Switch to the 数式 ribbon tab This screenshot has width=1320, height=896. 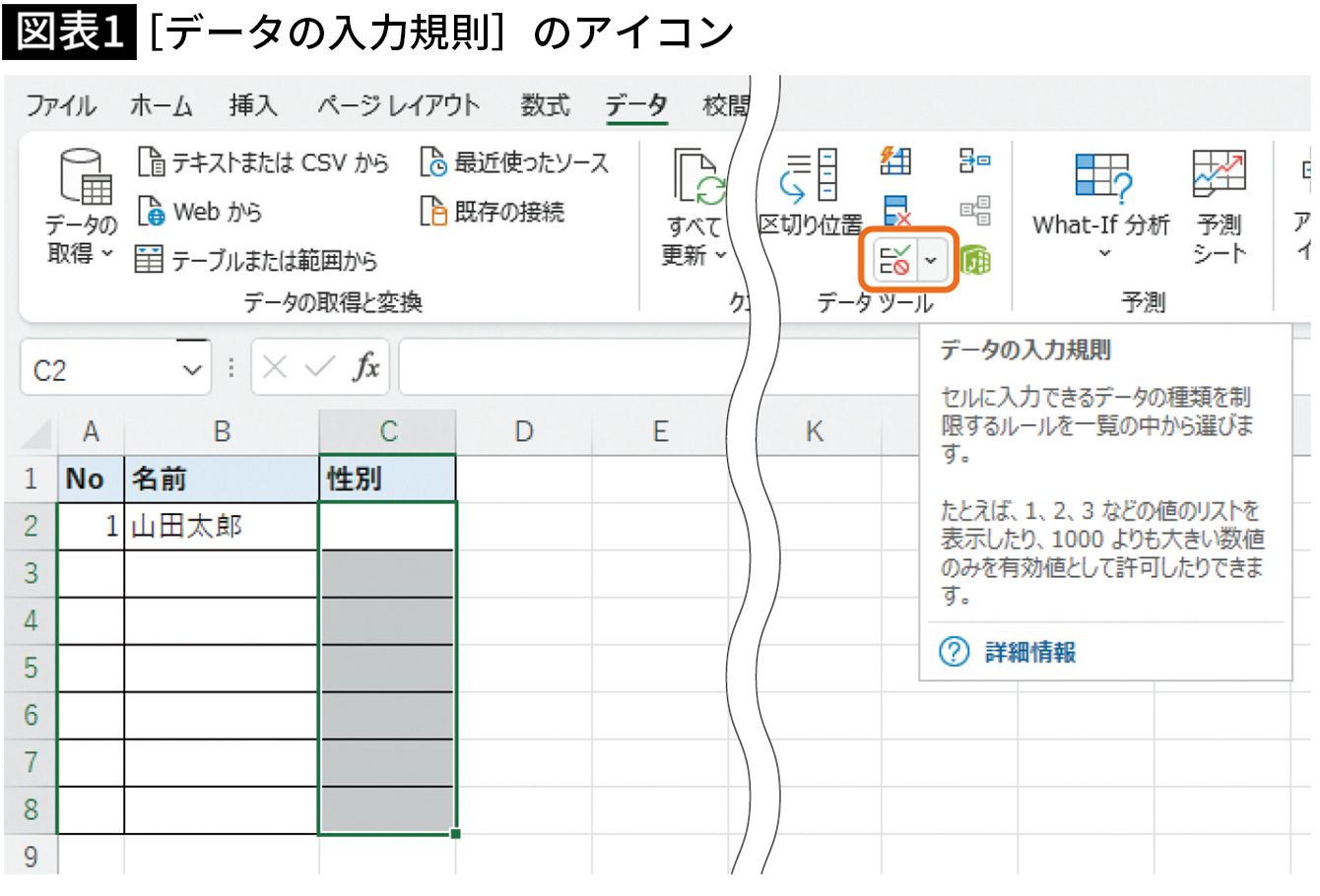[x=545, y=105]
